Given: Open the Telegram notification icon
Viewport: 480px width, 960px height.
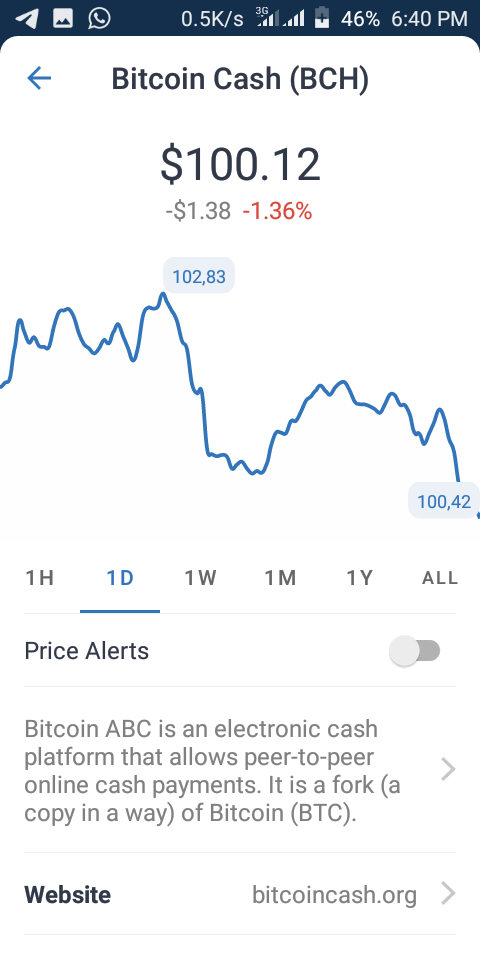Looking at the screenshot, I should (26, 18).
